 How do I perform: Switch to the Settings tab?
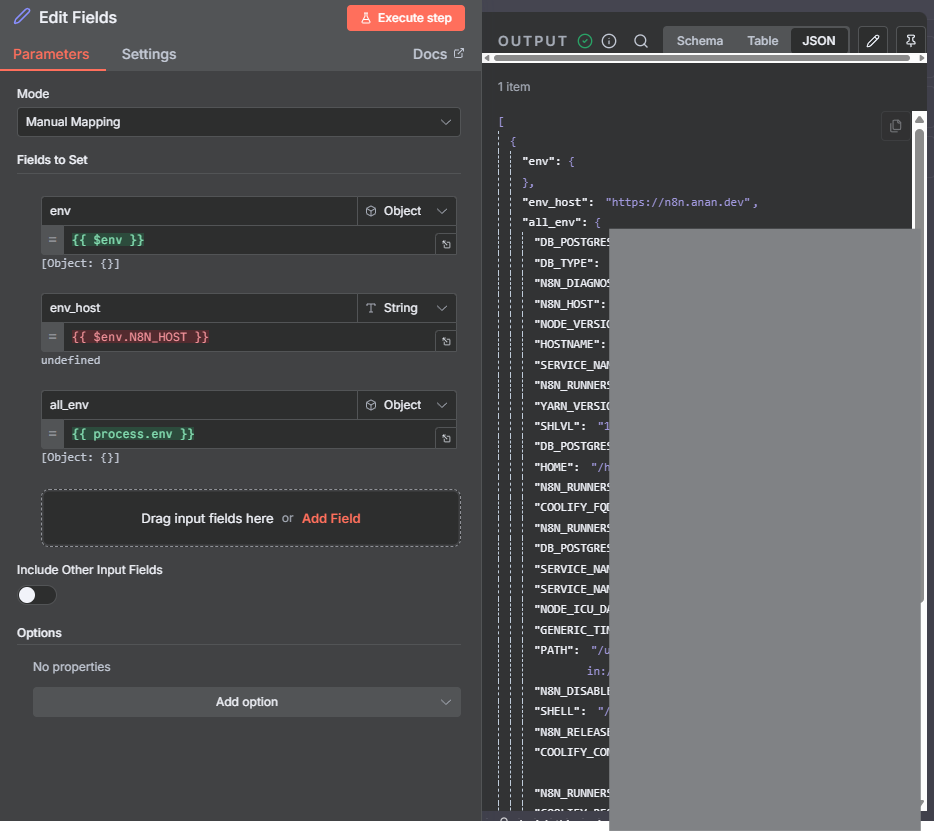click(x=149, y=54)
